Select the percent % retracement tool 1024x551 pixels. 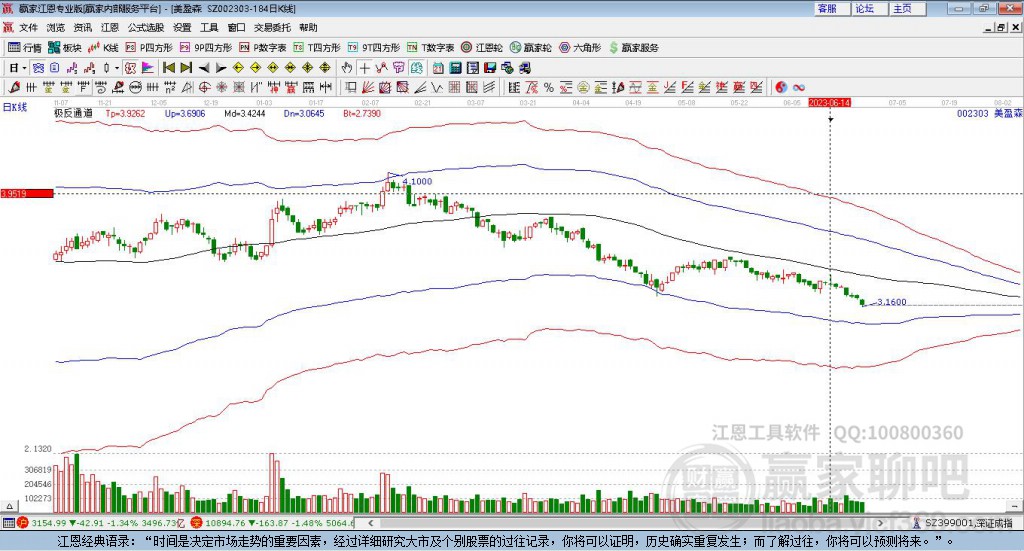(x=549, y=87)
